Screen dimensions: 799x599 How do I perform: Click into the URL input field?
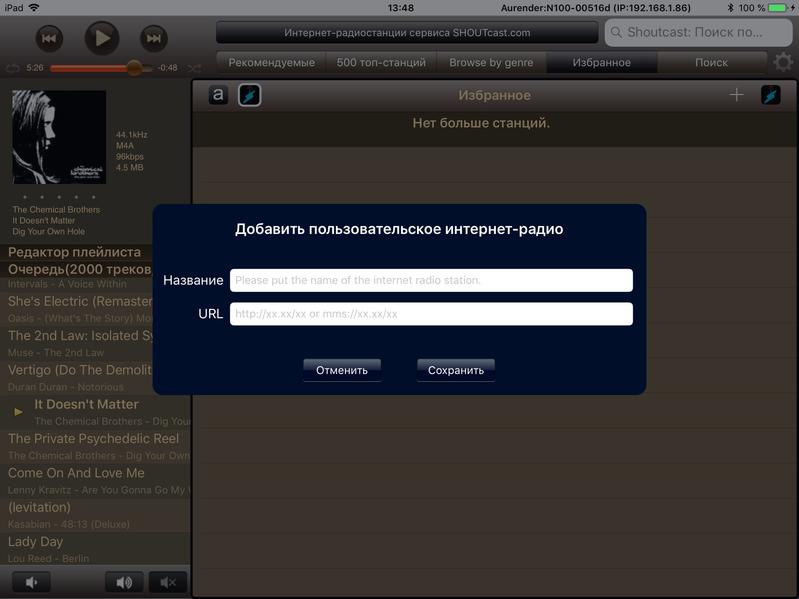pyautogui.click(x=431, y=314)
